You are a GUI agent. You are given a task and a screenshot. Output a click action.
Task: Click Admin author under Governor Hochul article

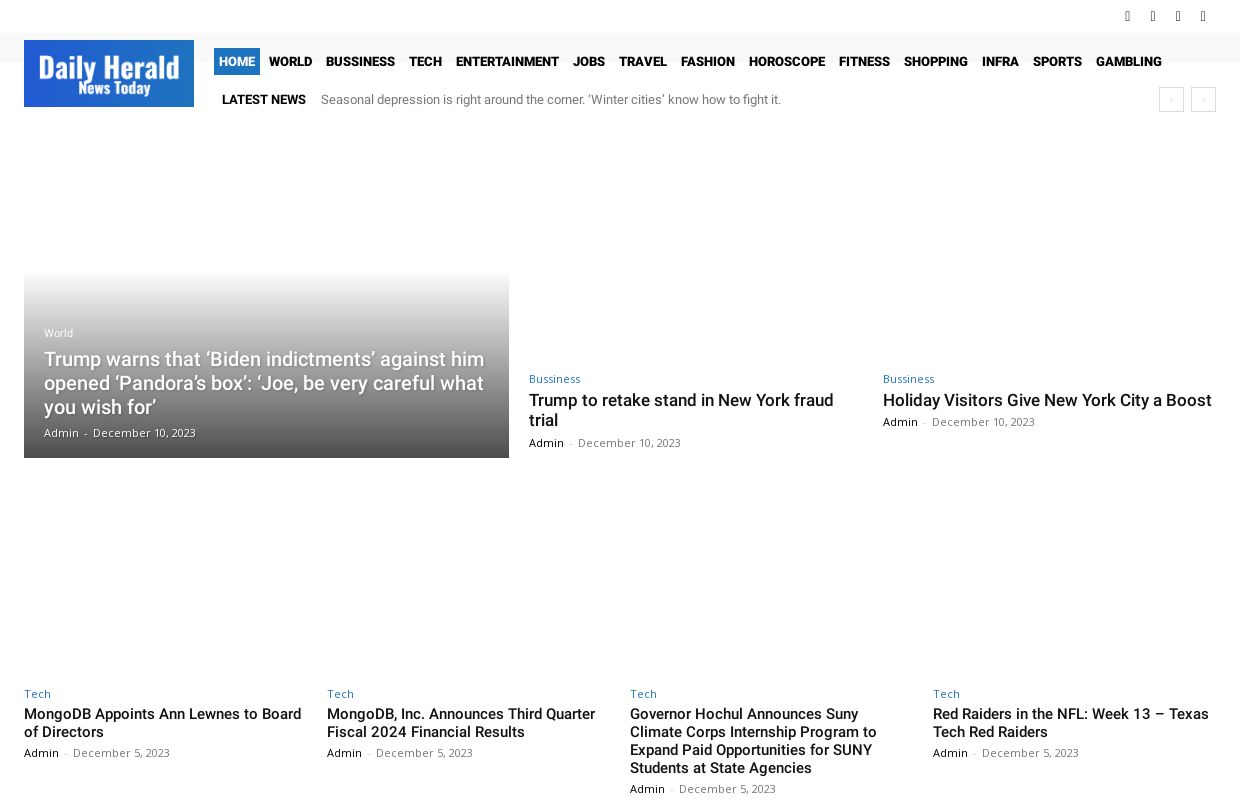[647, 789]
